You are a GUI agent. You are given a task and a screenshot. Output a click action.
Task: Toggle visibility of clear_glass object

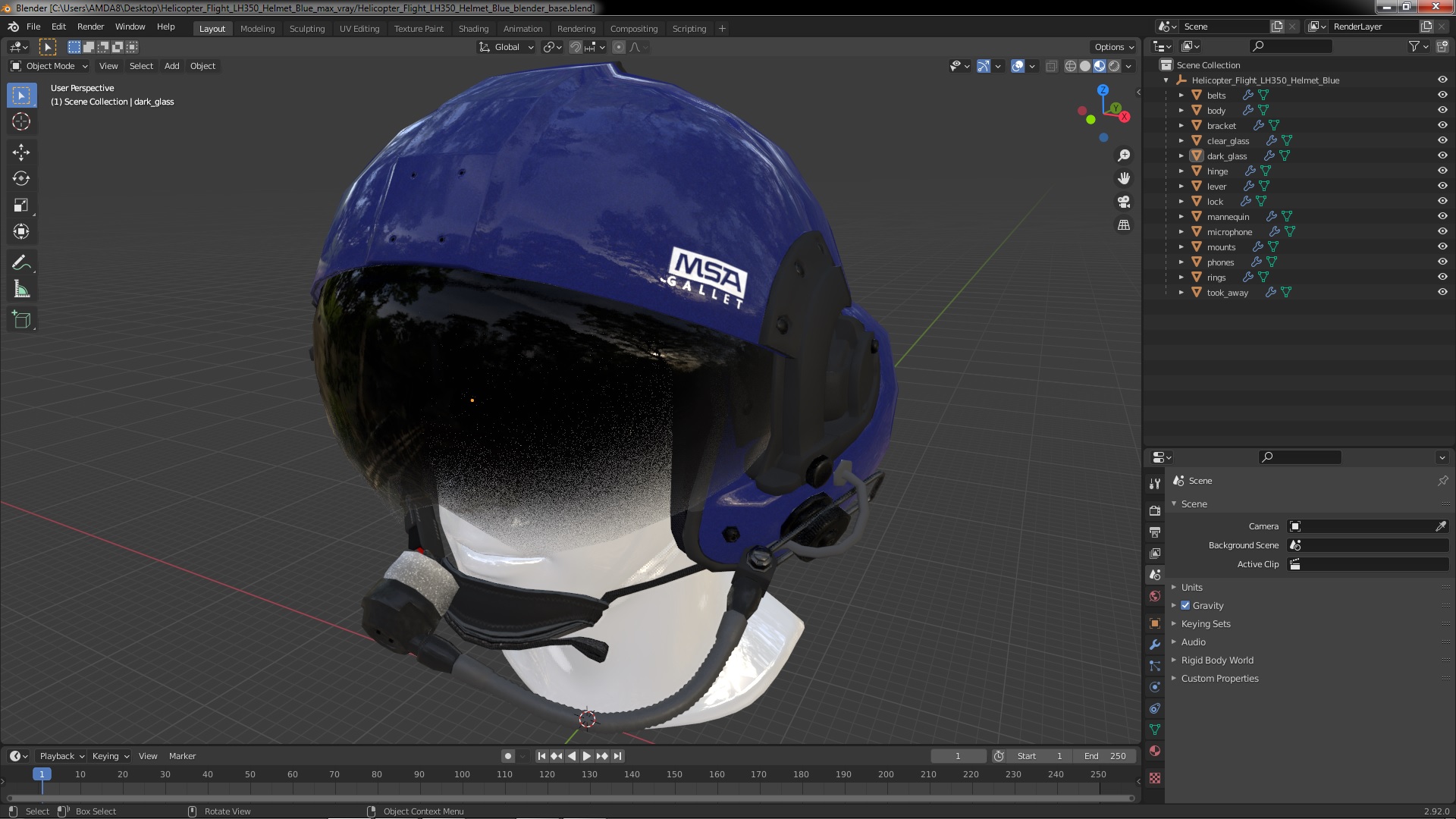pyautogui.click(x=1442, y=140)
